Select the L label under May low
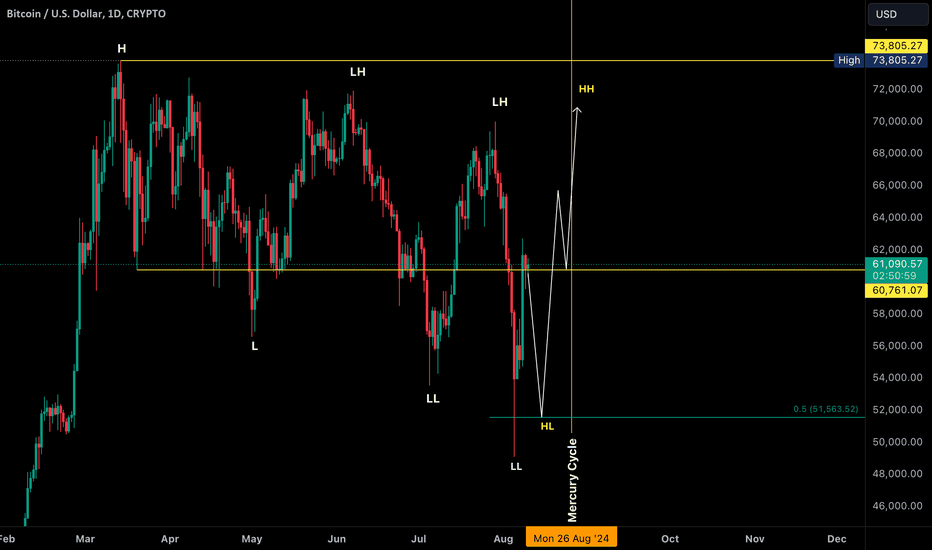This screenshot has width=932, height=550. (254, 346)
